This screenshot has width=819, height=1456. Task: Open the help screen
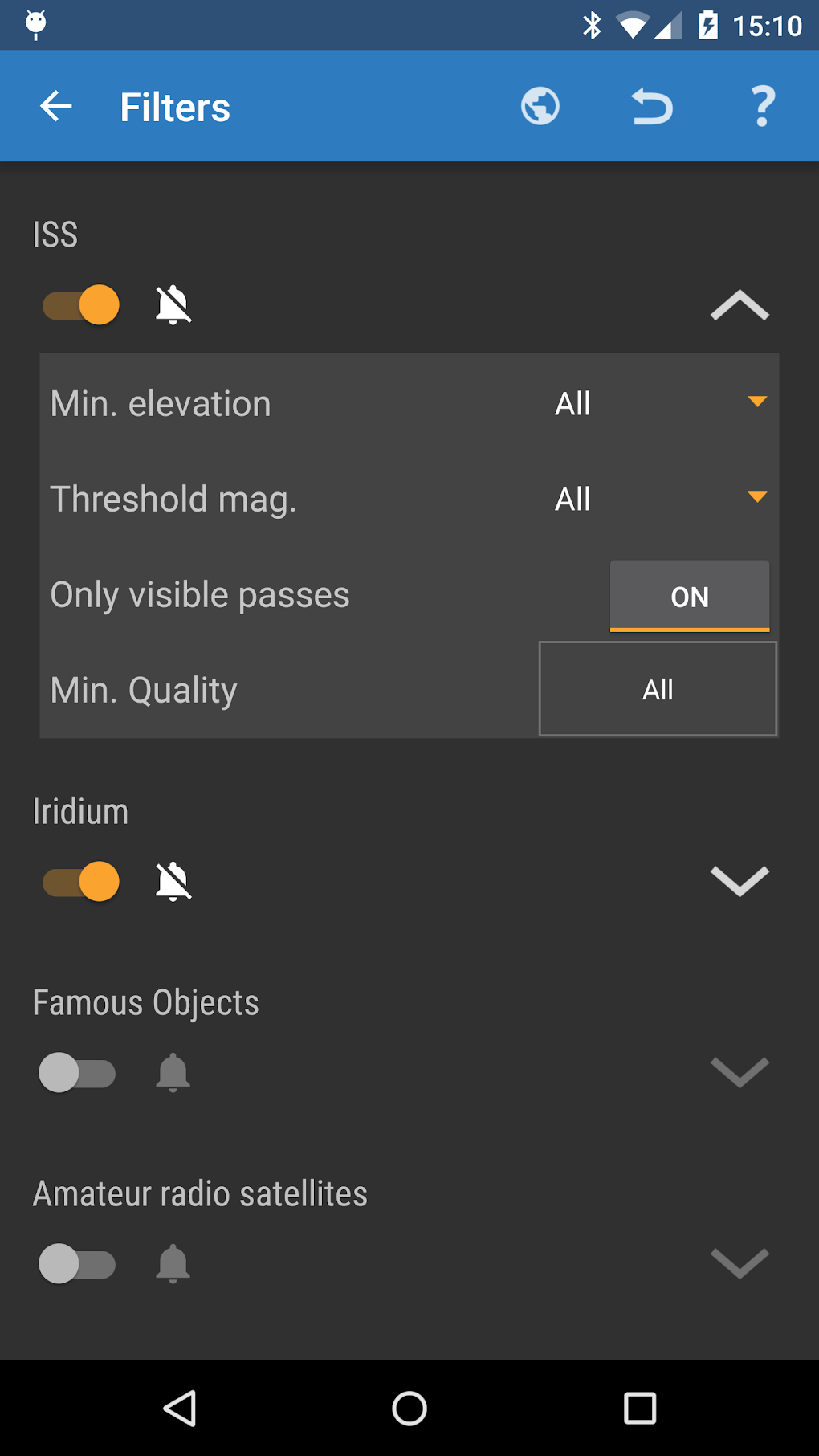761,105
